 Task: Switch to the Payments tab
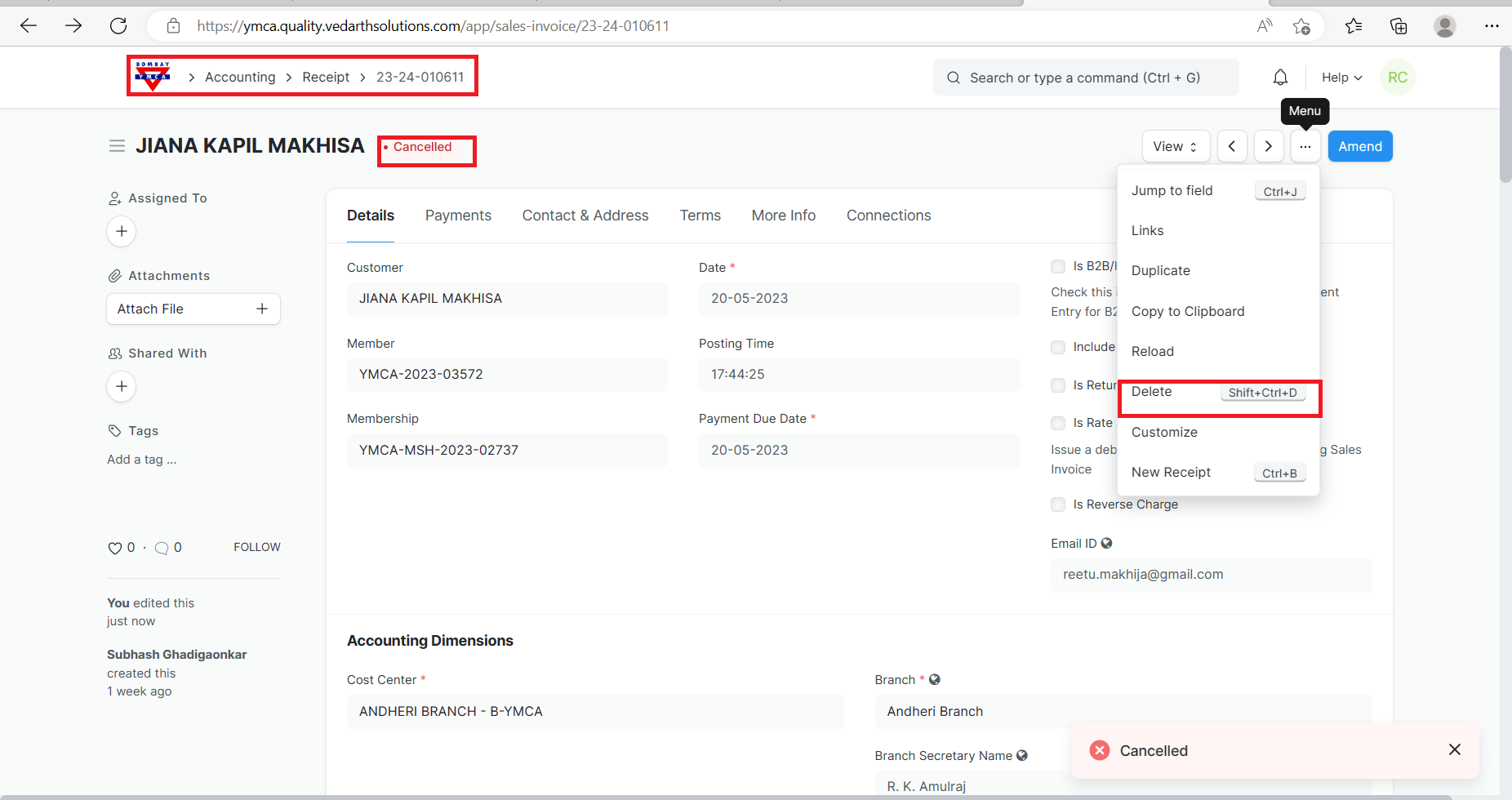pyautogui.click(x=458, y=216)
